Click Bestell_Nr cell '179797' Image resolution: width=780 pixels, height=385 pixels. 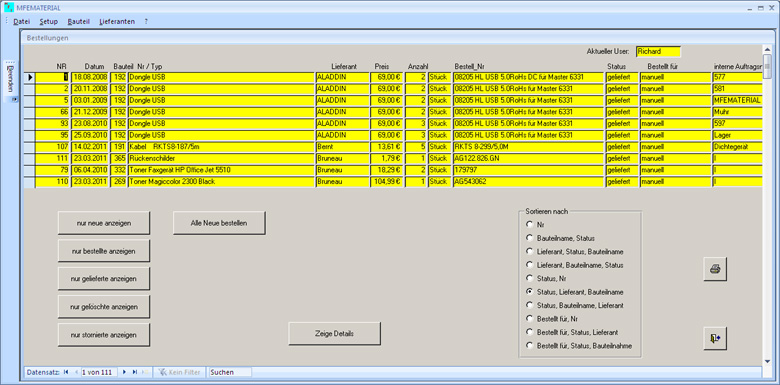528,170
